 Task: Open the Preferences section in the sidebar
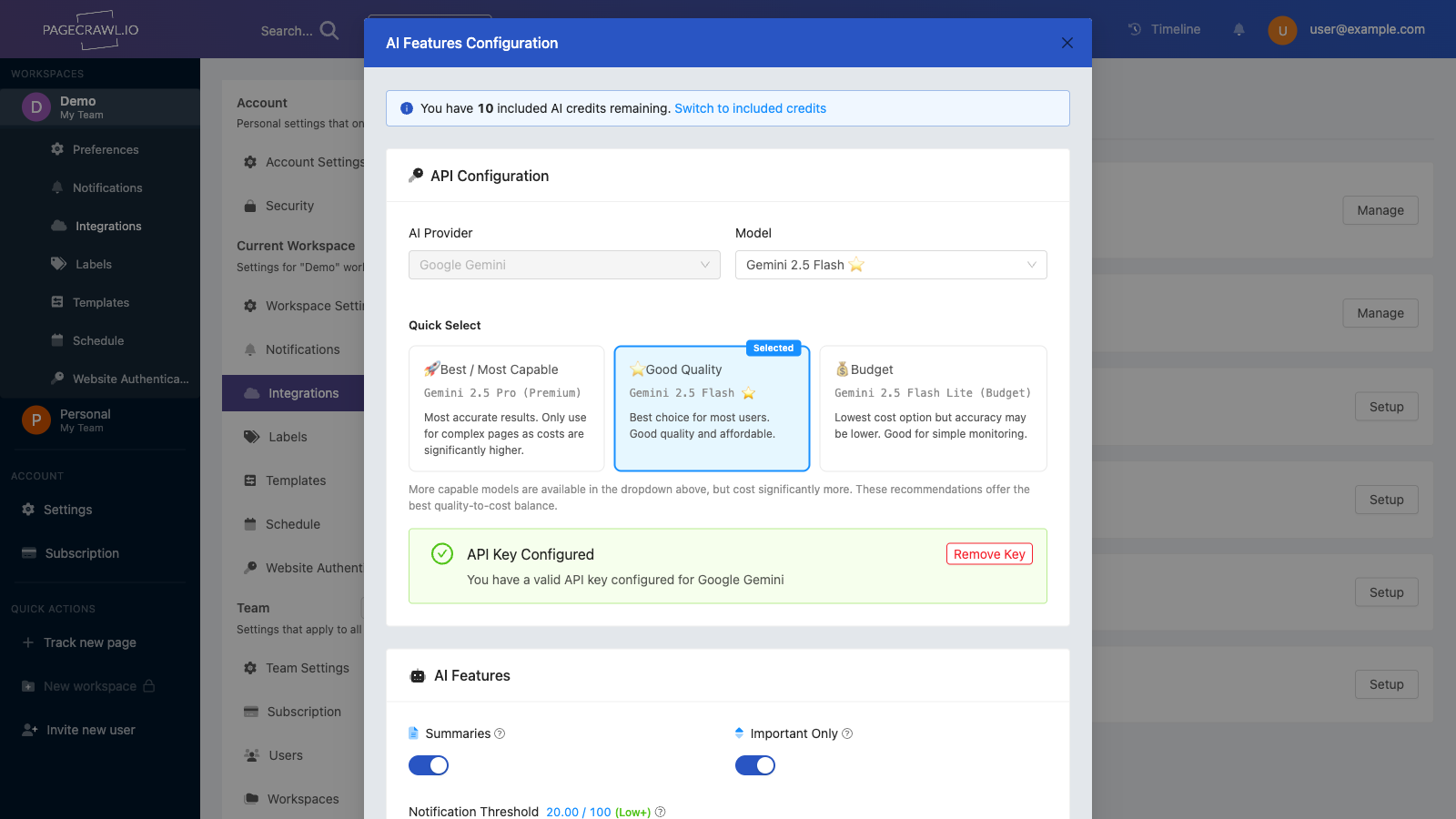[106, 149]
